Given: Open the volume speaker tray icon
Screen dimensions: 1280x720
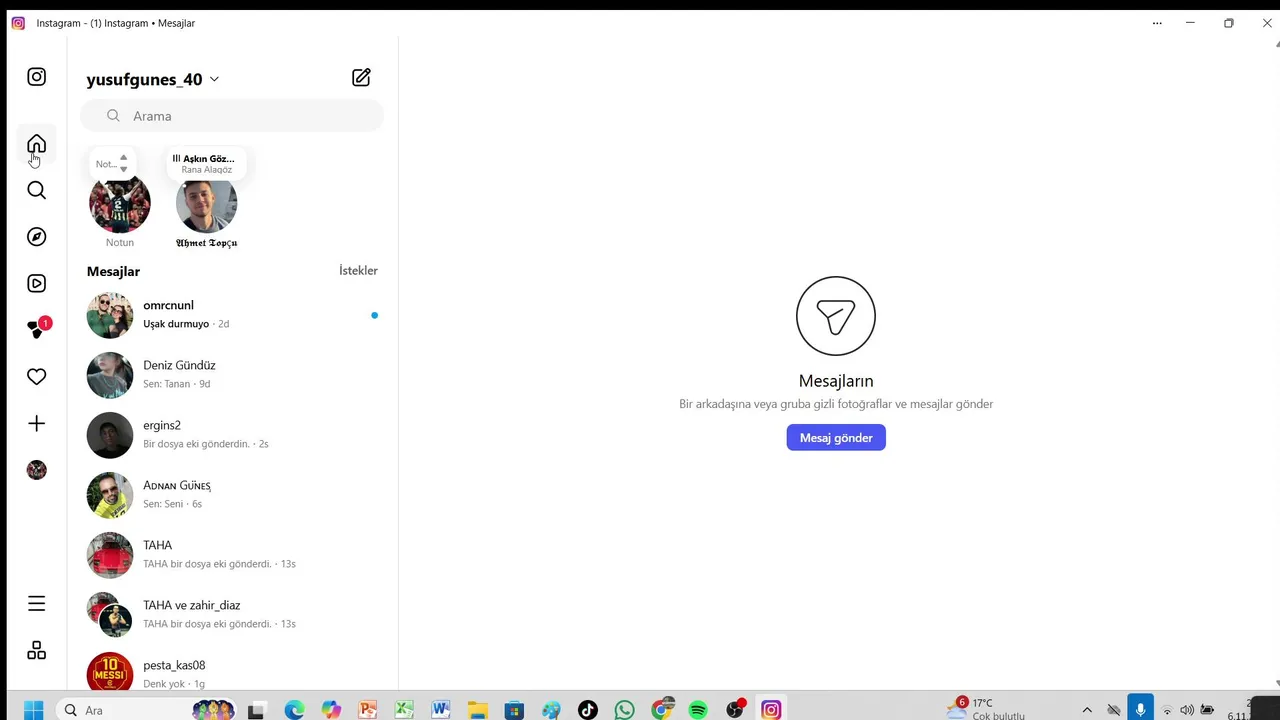Looking at the screenshot, I should 1187,710.
